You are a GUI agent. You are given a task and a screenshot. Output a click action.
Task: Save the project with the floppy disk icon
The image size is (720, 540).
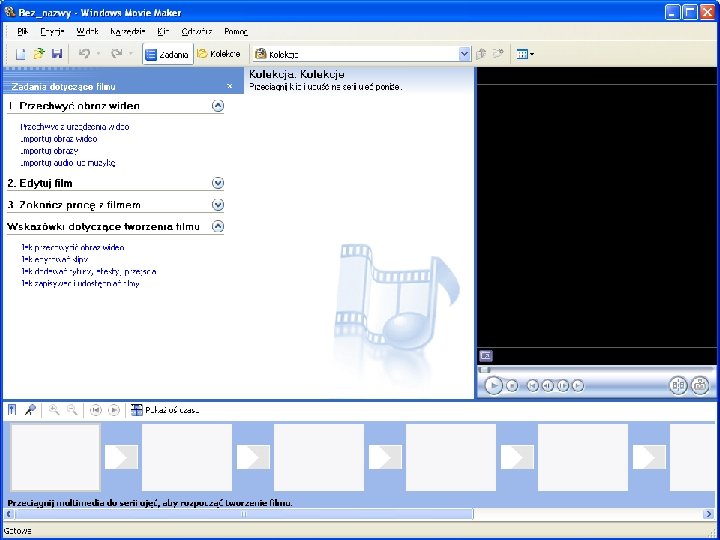click(x=56, y=54)
